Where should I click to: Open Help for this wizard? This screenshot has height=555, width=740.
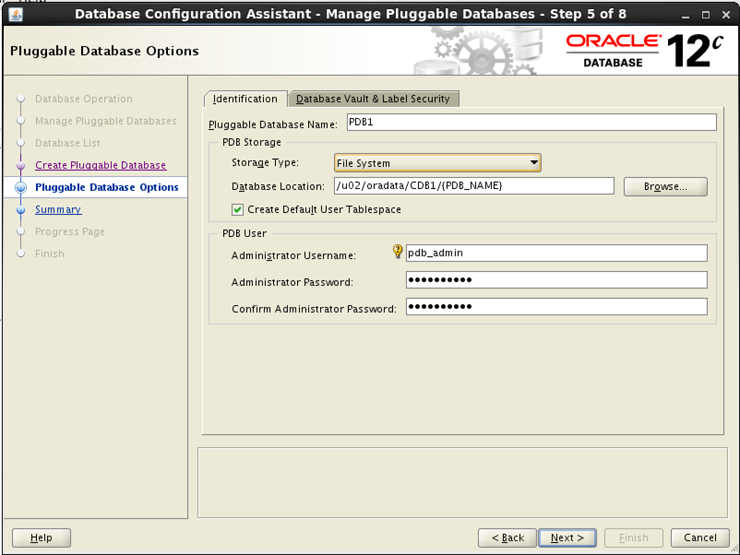tap(42, 538)
